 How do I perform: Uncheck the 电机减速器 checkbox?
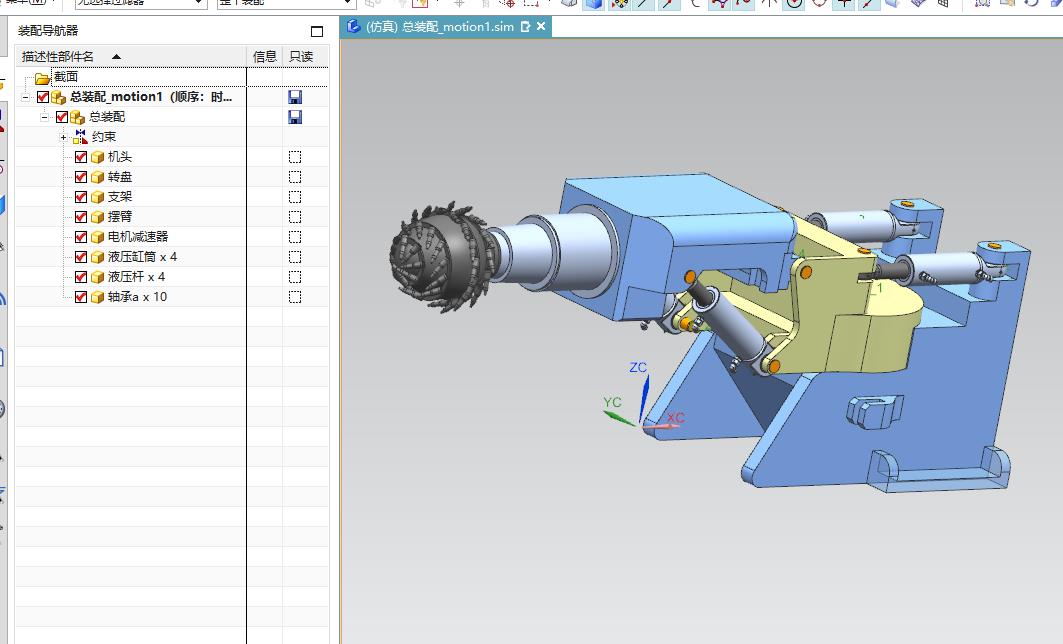point(81,237)
